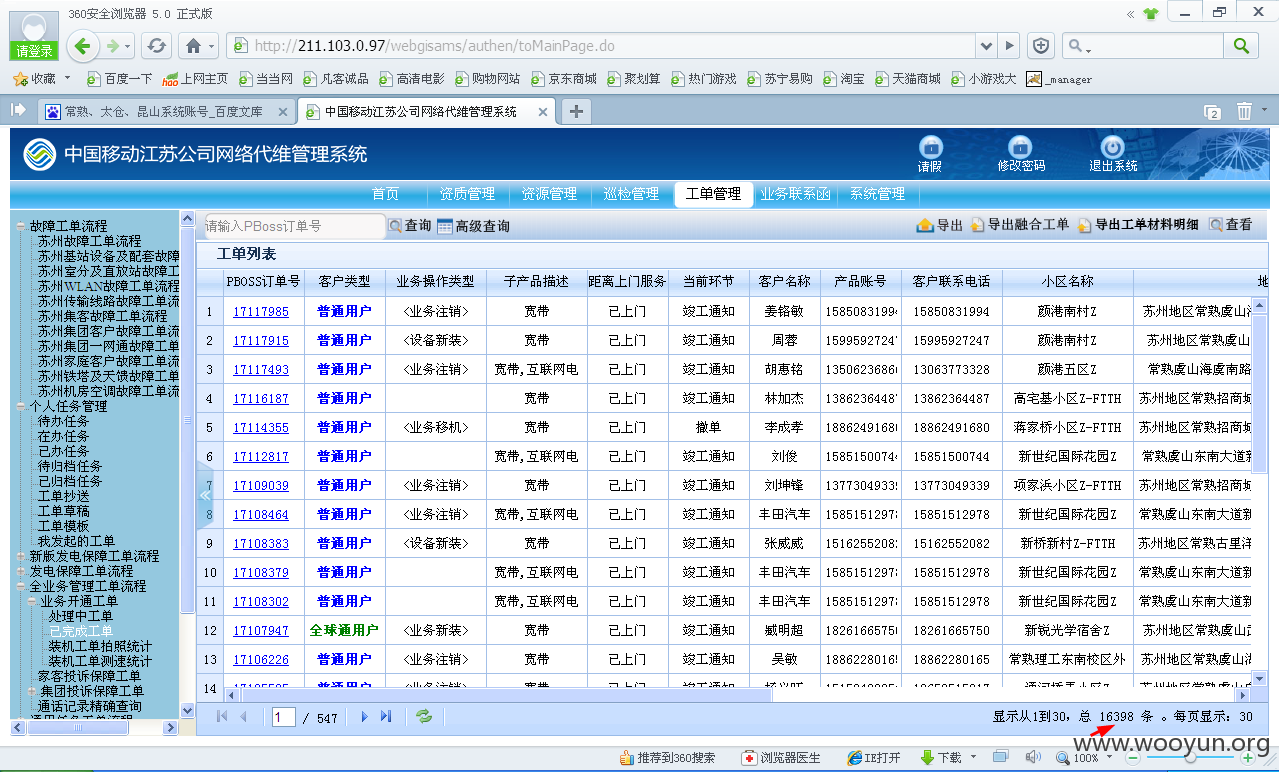
Task: Open a new browser tab with plus
Action: coord(575,111)
